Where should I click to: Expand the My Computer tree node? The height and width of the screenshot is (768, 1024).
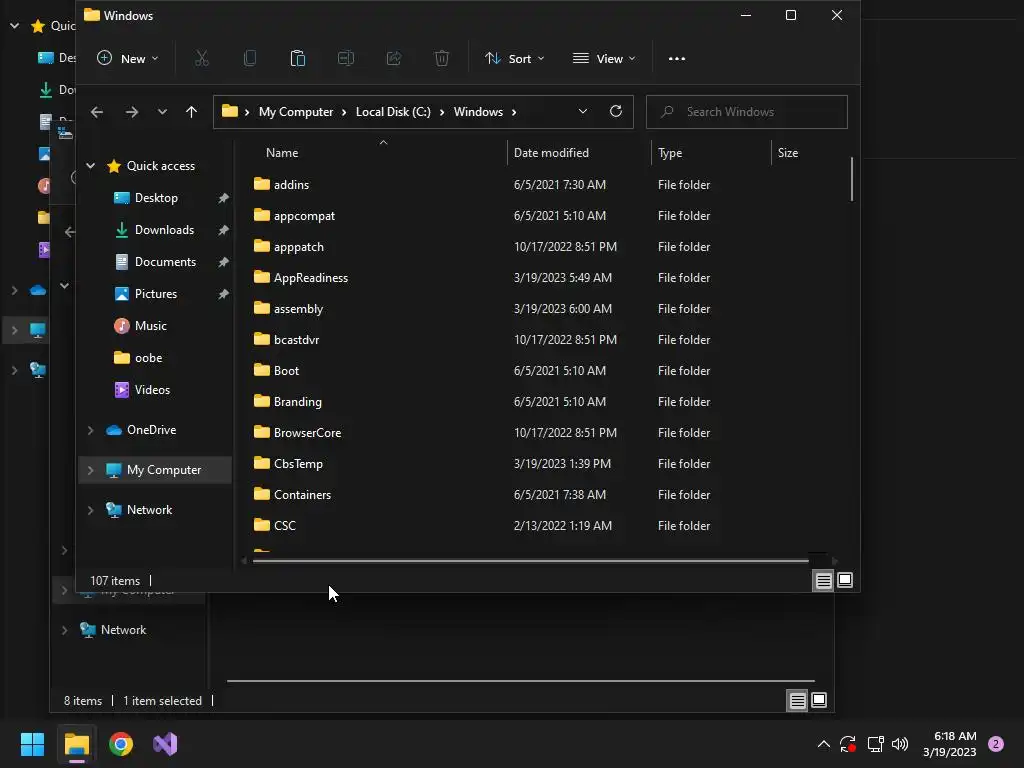tap(91, 470)
